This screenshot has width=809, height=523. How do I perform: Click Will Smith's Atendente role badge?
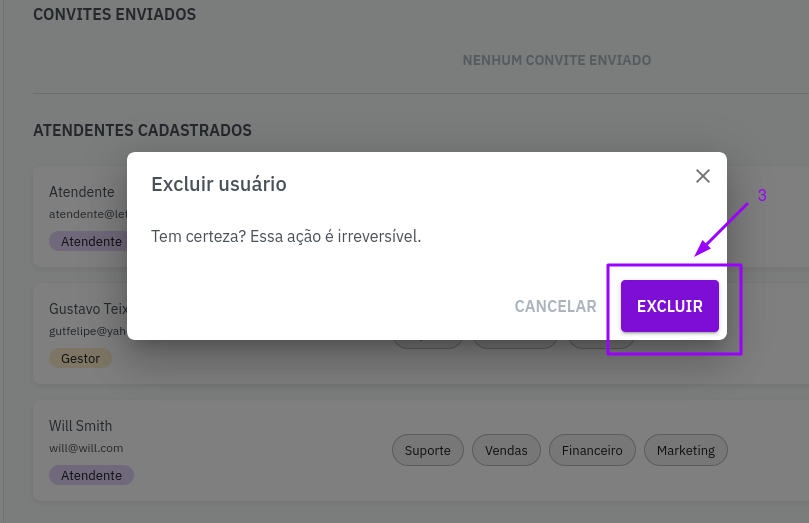pos(91,475)
